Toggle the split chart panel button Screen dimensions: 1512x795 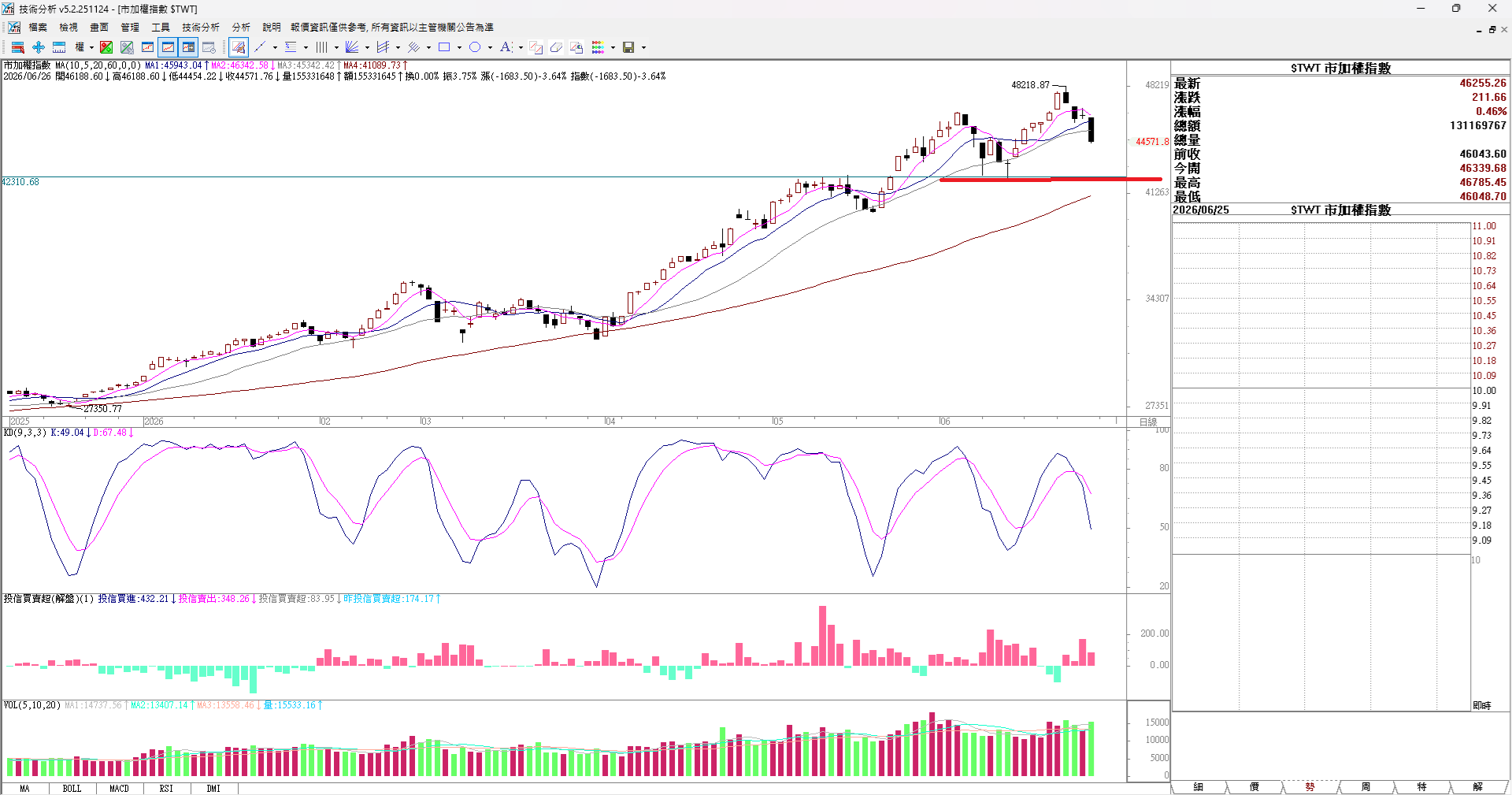pos(188,47)
